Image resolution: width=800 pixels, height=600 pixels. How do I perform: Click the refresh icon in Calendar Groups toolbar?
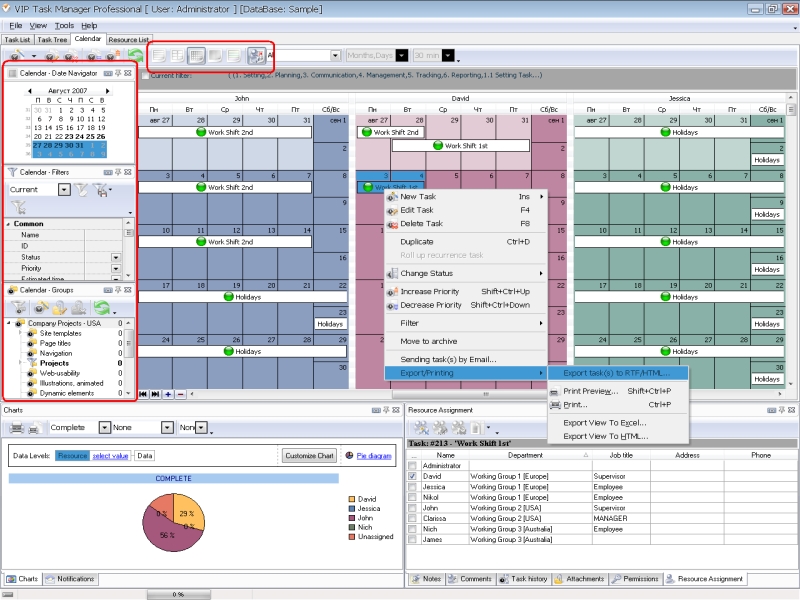tap(102, 308)
